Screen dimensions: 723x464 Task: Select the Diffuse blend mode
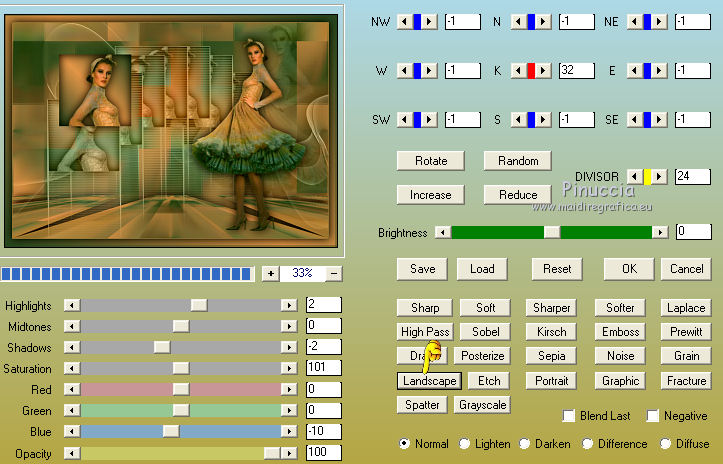tap(665, 444)
